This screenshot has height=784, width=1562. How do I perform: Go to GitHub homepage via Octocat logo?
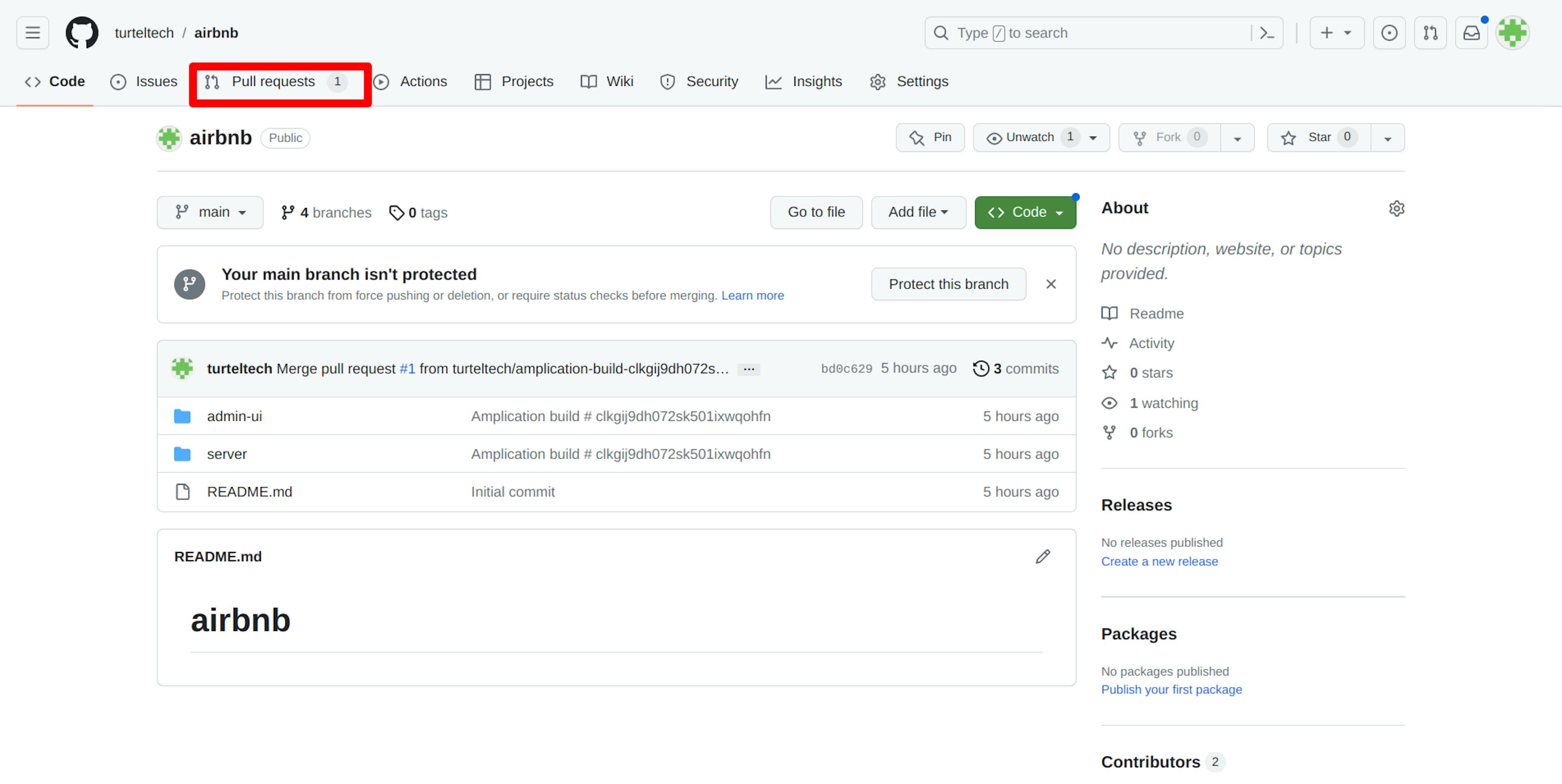tap(82, 33)
